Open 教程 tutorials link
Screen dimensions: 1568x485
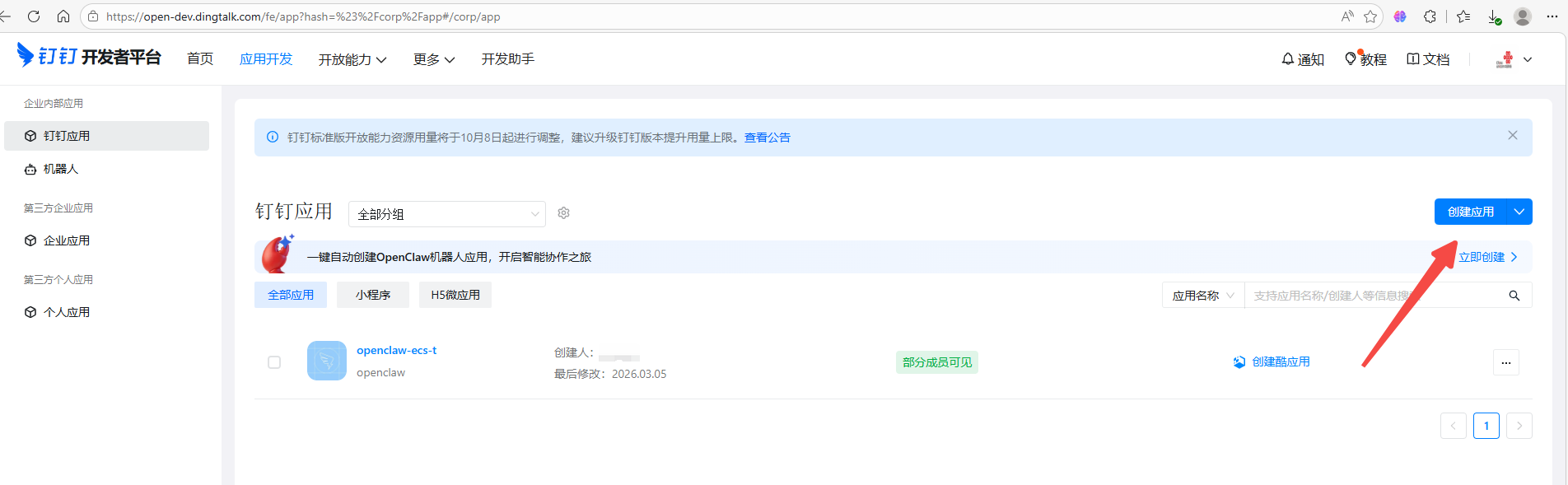(x=1365, y=59)
